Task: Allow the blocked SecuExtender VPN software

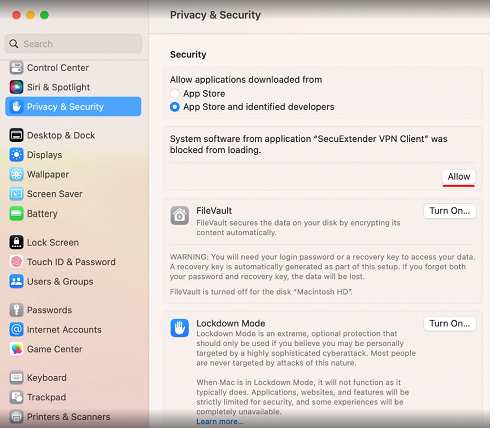Action: [459, 177]
